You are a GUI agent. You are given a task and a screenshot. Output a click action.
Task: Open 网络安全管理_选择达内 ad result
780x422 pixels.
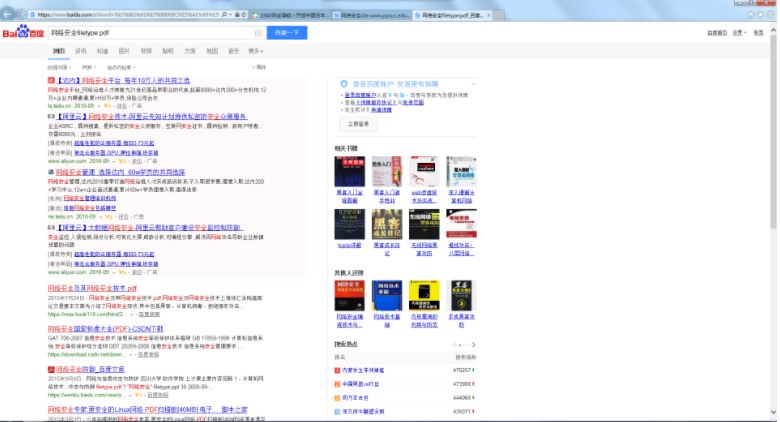pos(120,172)
